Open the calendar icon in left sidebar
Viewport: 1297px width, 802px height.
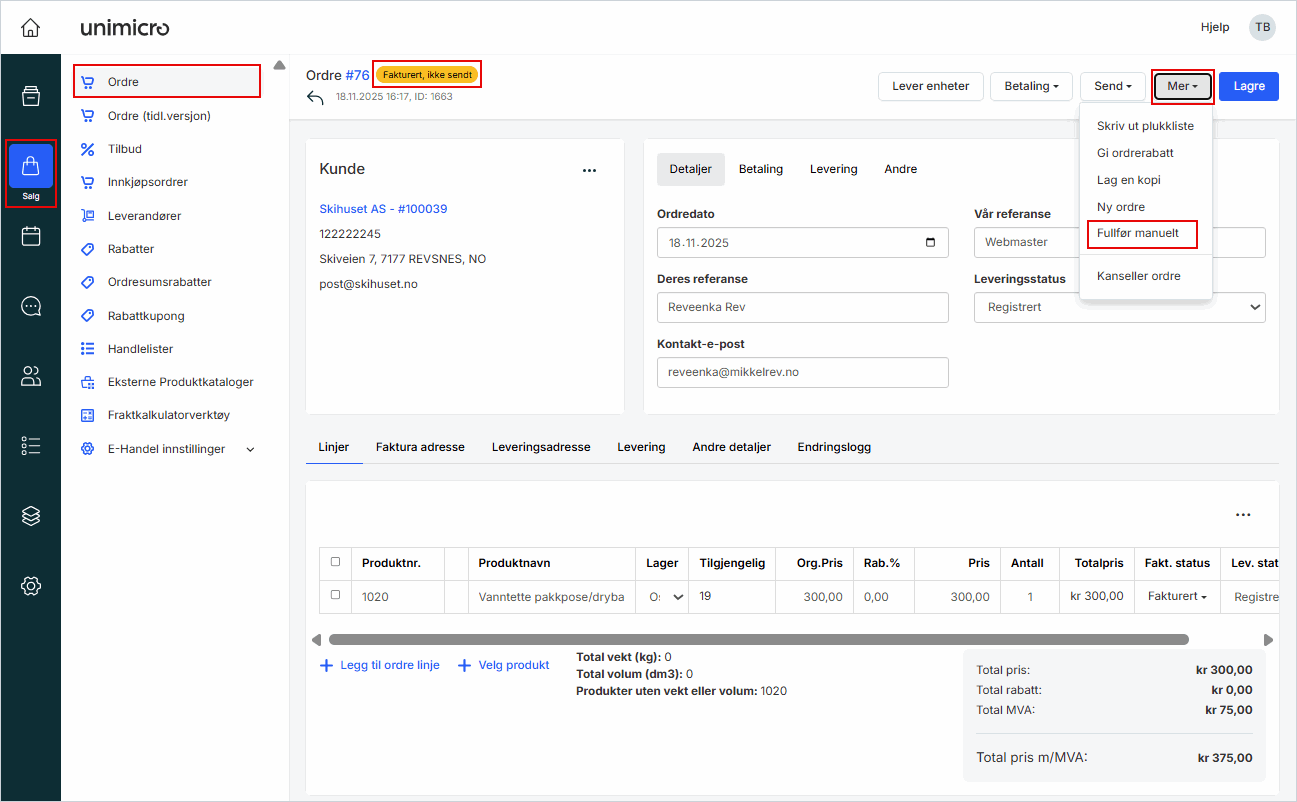click(x=31, y=237)
